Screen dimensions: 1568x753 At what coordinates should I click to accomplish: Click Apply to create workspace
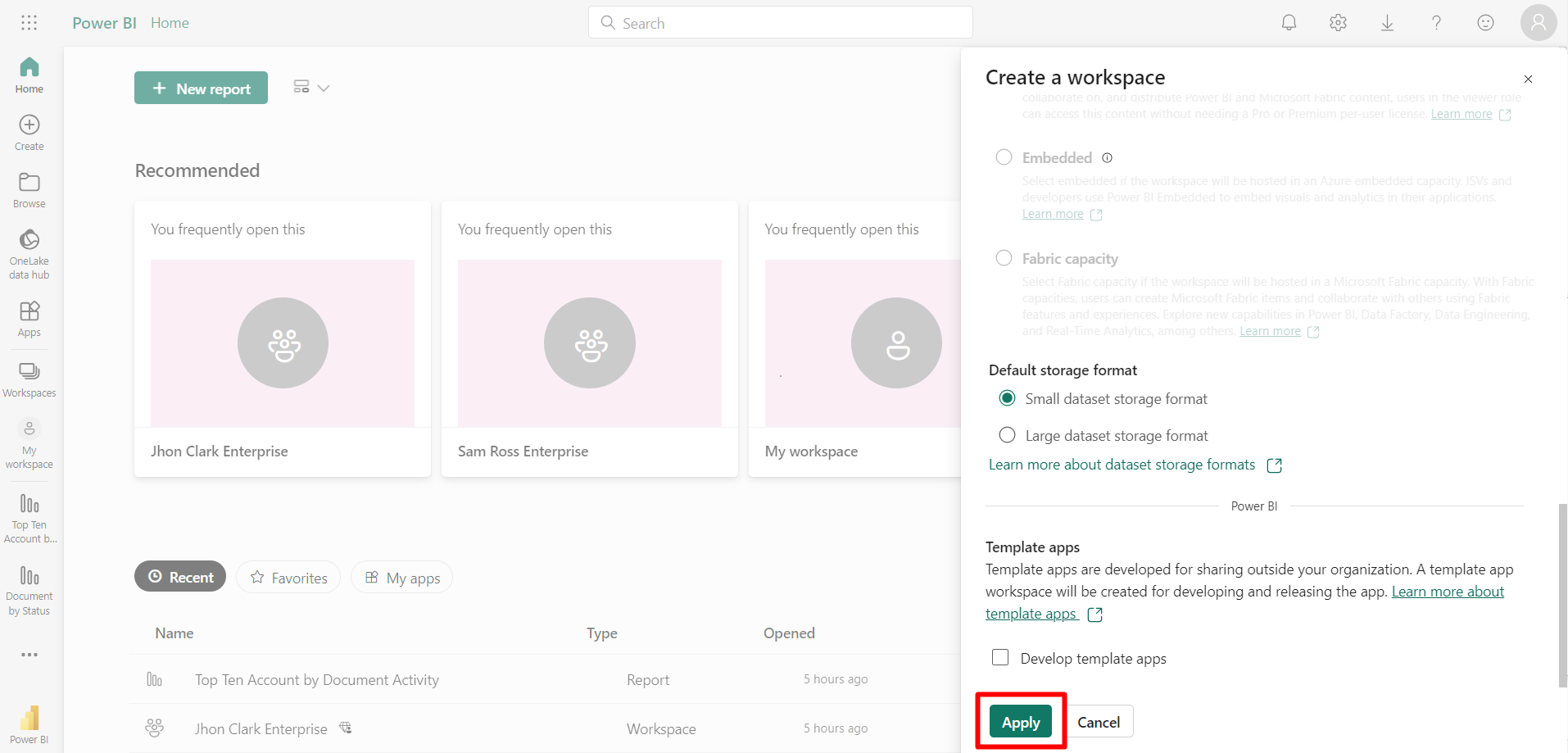pos(1021,721)
